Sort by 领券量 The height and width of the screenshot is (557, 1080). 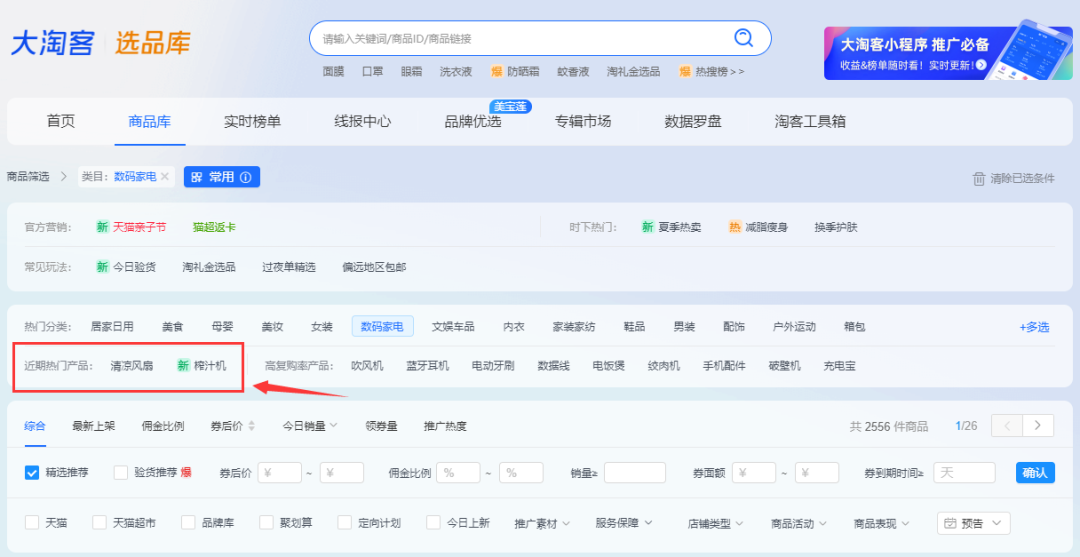(x=381, y=426)
